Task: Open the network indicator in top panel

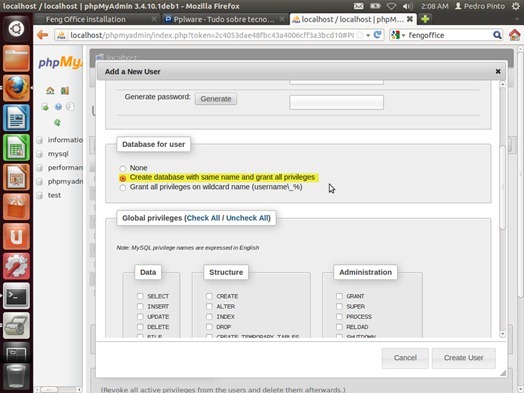Action: (x=391, y=6)
